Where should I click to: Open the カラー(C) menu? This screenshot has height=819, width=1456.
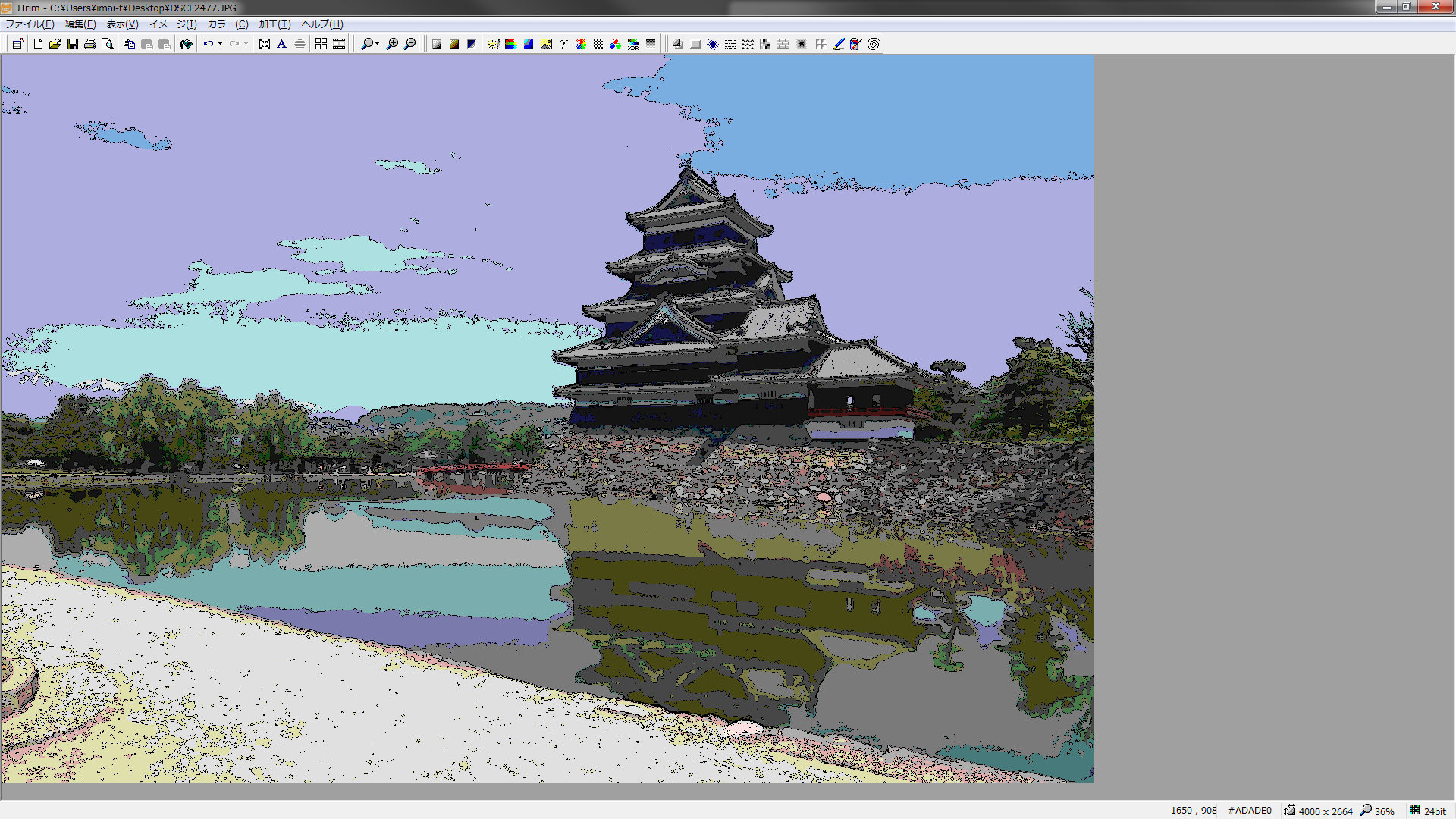[227, 24]
